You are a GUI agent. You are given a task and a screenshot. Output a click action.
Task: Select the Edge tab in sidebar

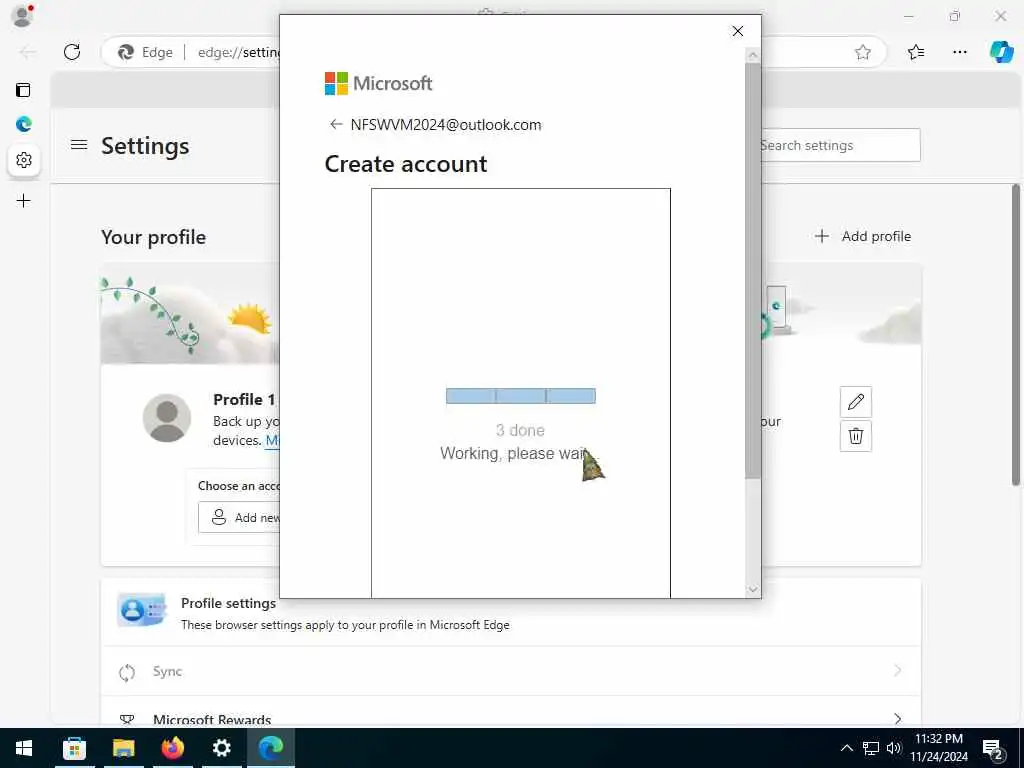pyautogui.click(x=24, y=124)
